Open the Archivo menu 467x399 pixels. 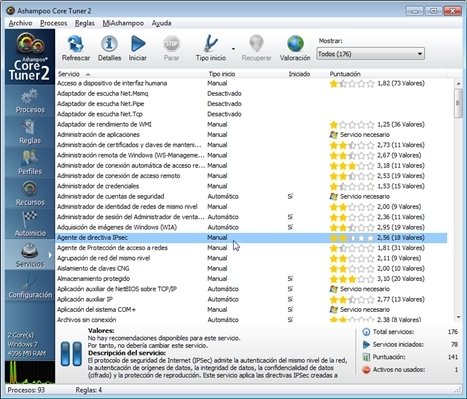click(x=20, y=23)
